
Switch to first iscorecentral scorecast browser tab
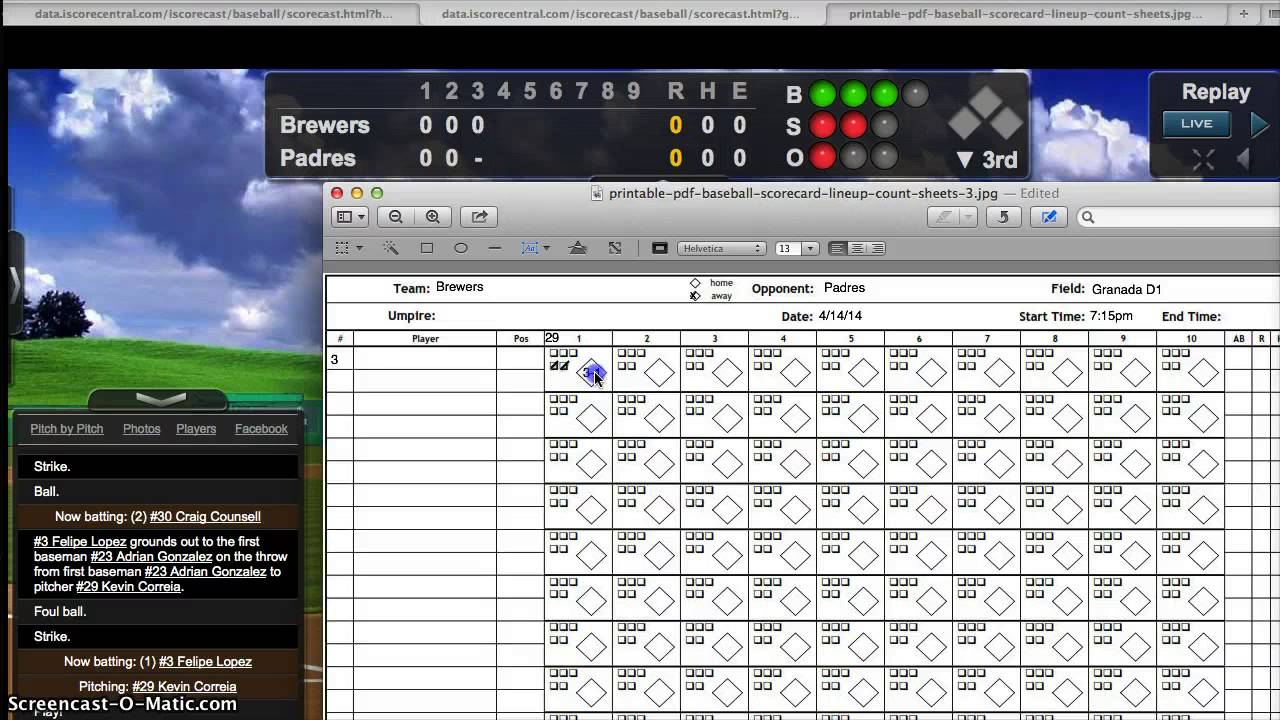214,14
